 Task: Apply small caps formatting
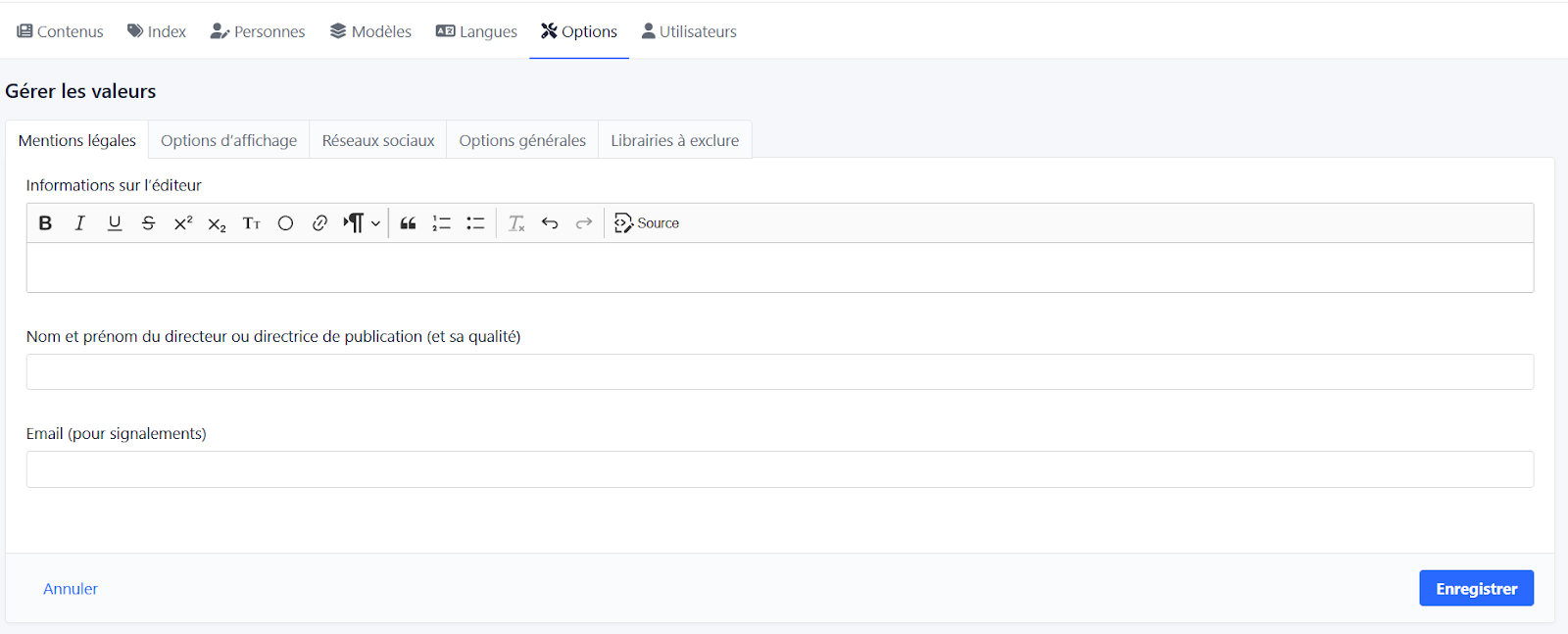coord(252,223)
